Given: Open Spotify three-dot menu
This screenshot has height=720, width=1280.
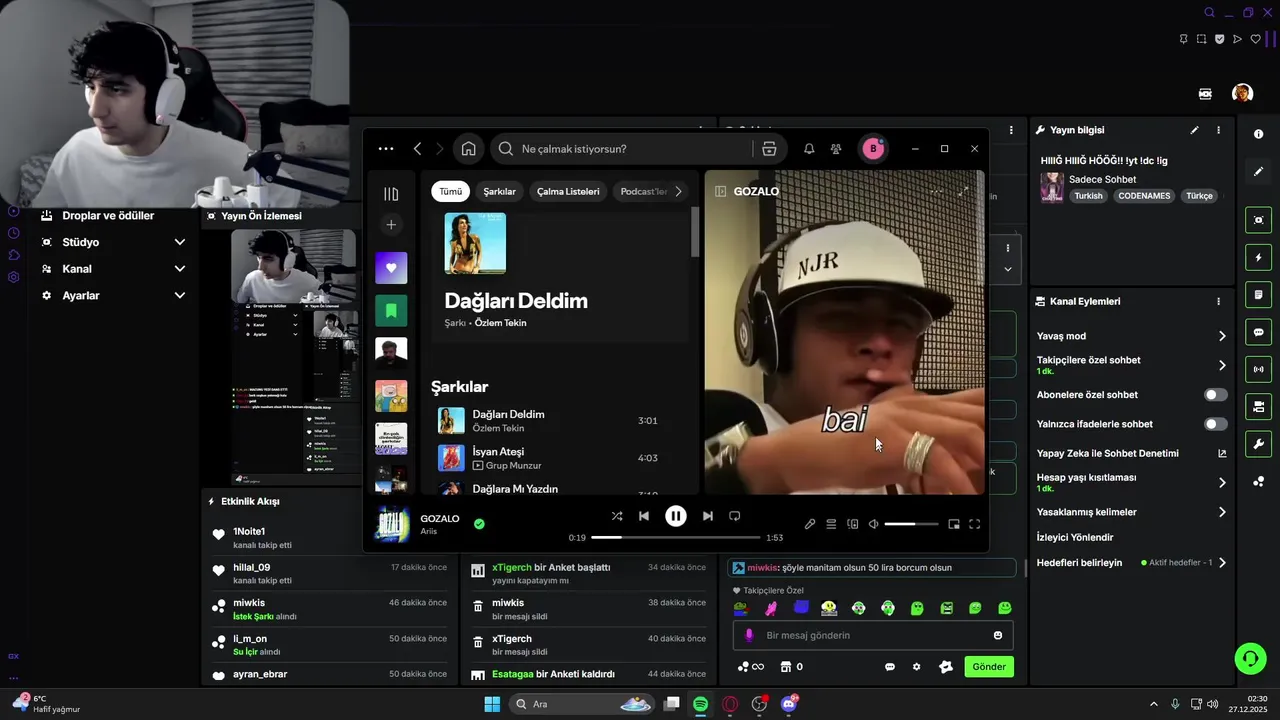Looking at the screenshot, I should pyautogui.click(x=386, y=149).
